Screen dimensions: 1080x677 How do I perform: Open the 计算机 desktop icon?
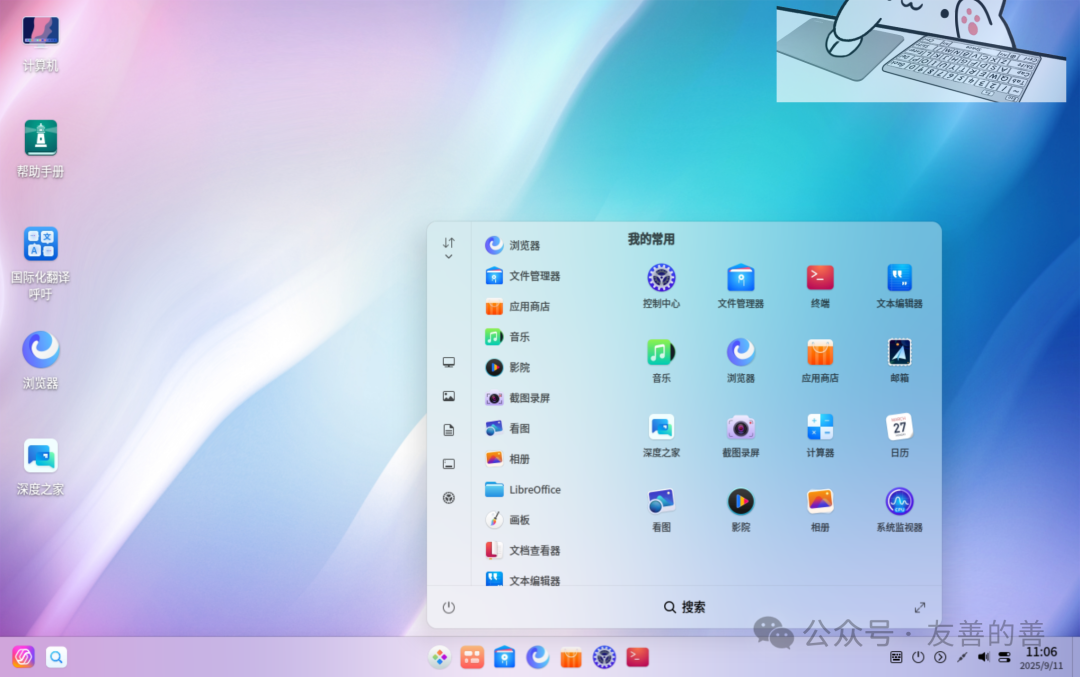pyautogui.click(x=41, y=43)
